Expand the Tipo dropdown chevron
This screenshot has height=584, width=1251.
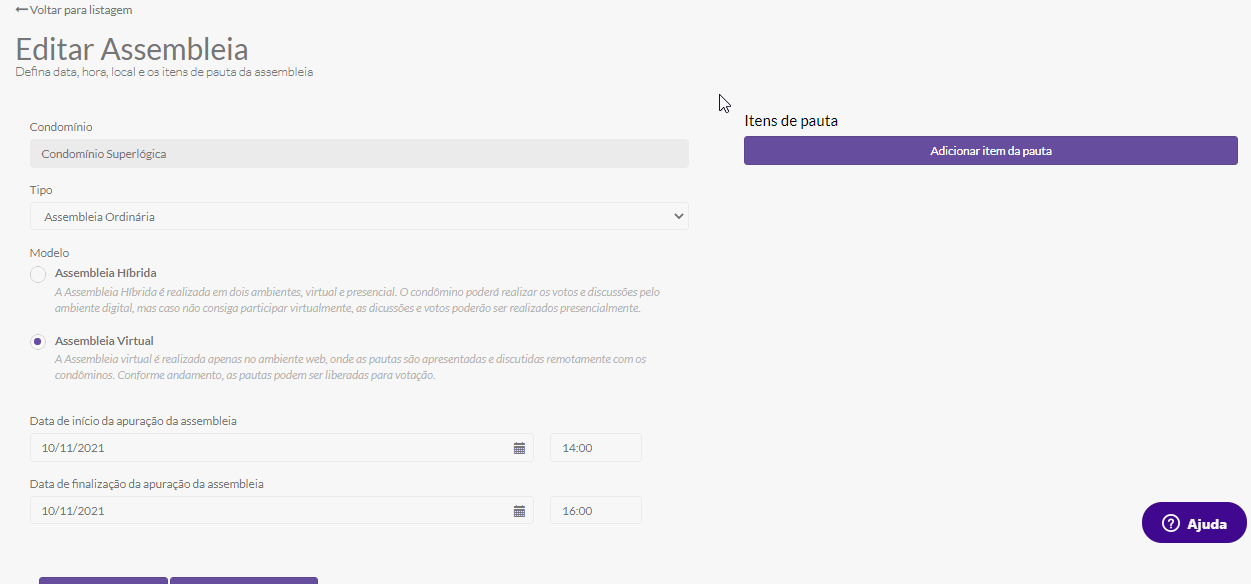pyautogui.click(x=679, y=216)
